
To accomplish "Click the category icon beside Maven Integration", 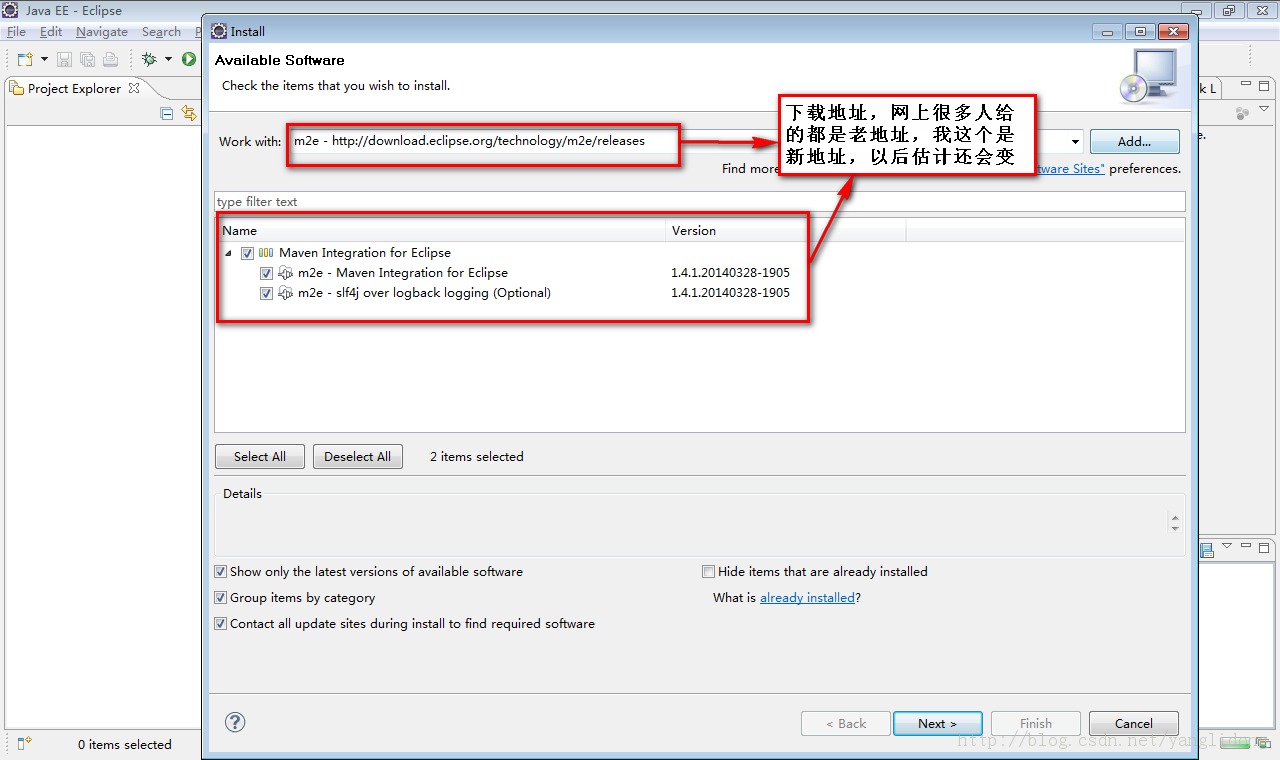I will click(x=266, y=253).
